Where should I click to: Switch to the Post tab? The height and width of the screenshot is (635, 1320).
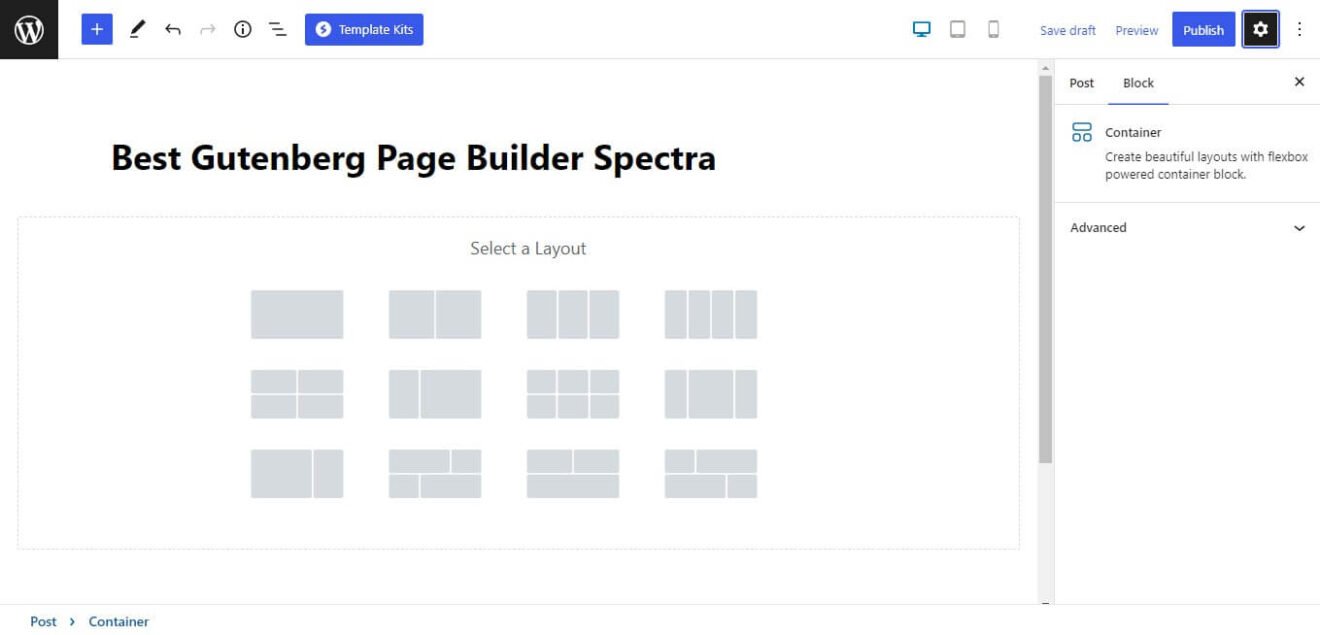coord(1081,83)
